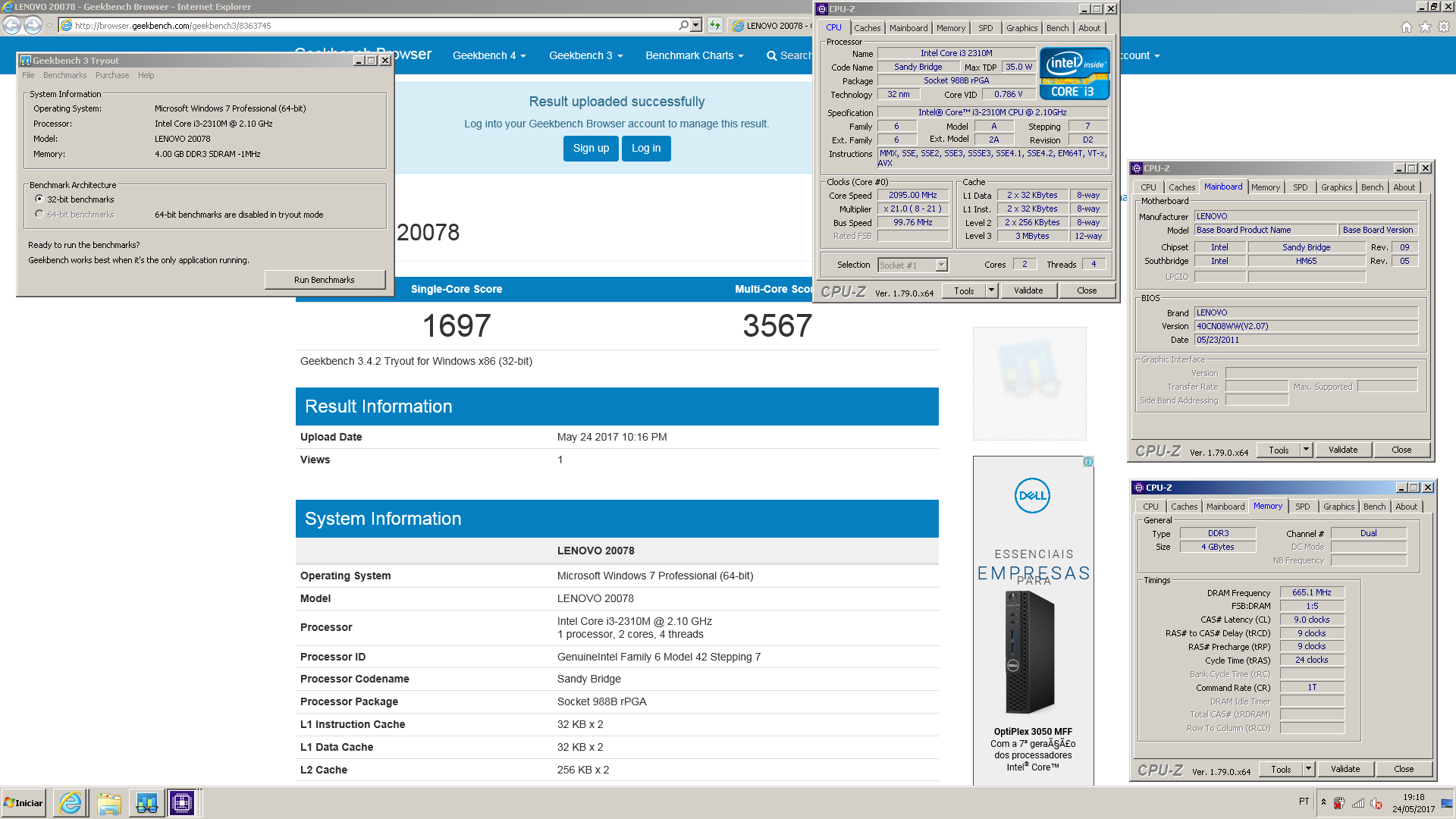Switch to Caches tab in CPU-Z CPU window
1456x819 pixels.
(x=868, y=28)
